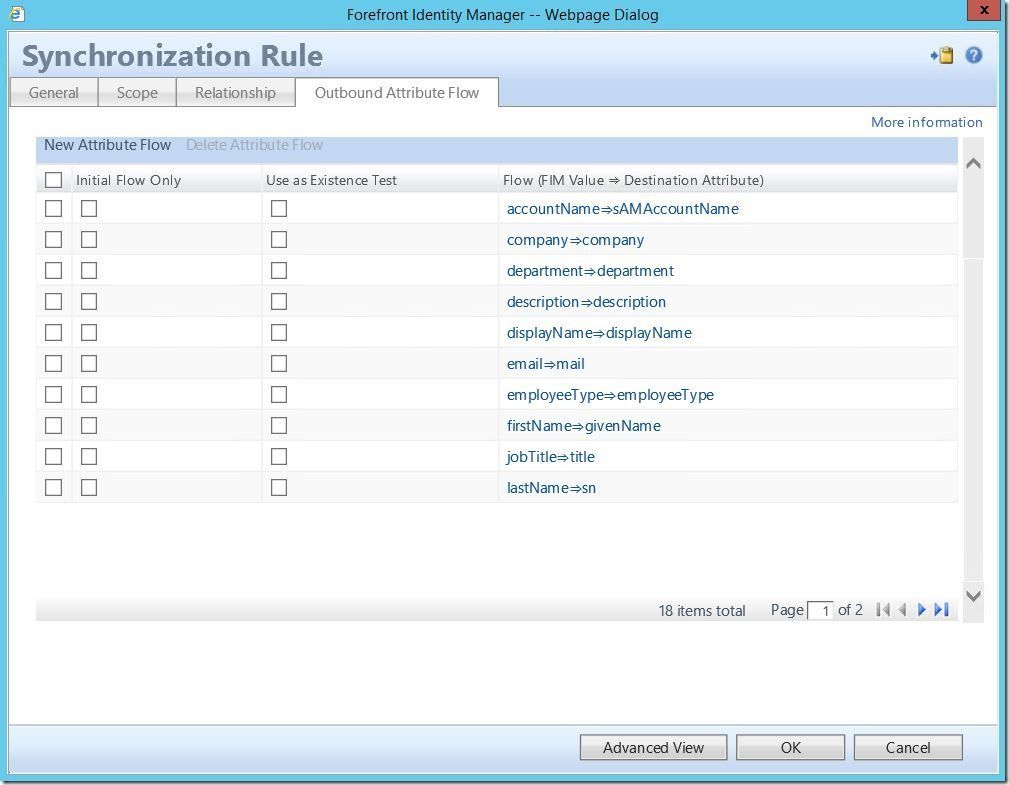Go to next page arrow icon
The image size is (1009, 785).
[x=921, y=609]
